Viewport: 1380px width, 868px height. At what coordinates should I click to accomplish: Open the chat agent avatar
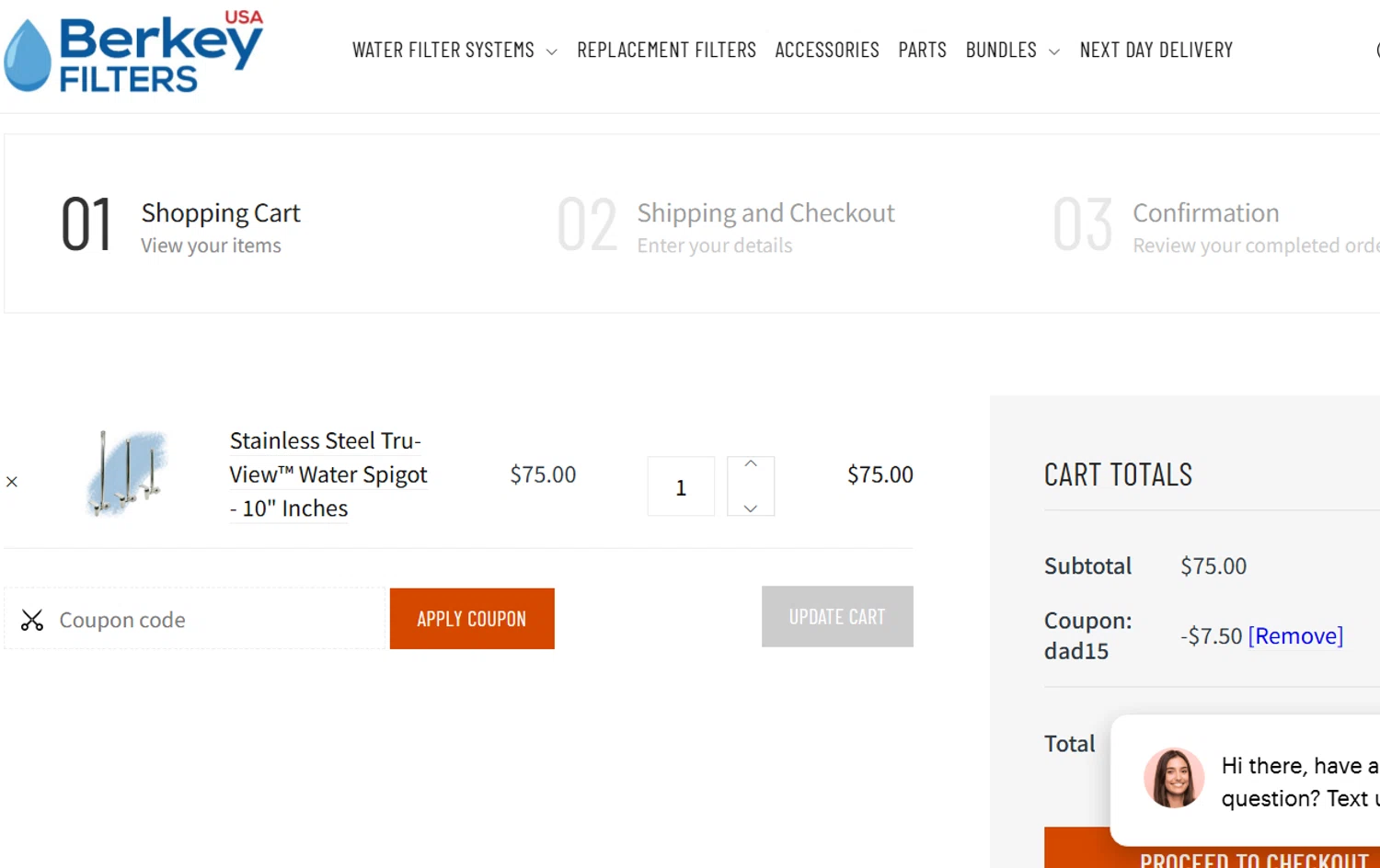coord(1174,778)
